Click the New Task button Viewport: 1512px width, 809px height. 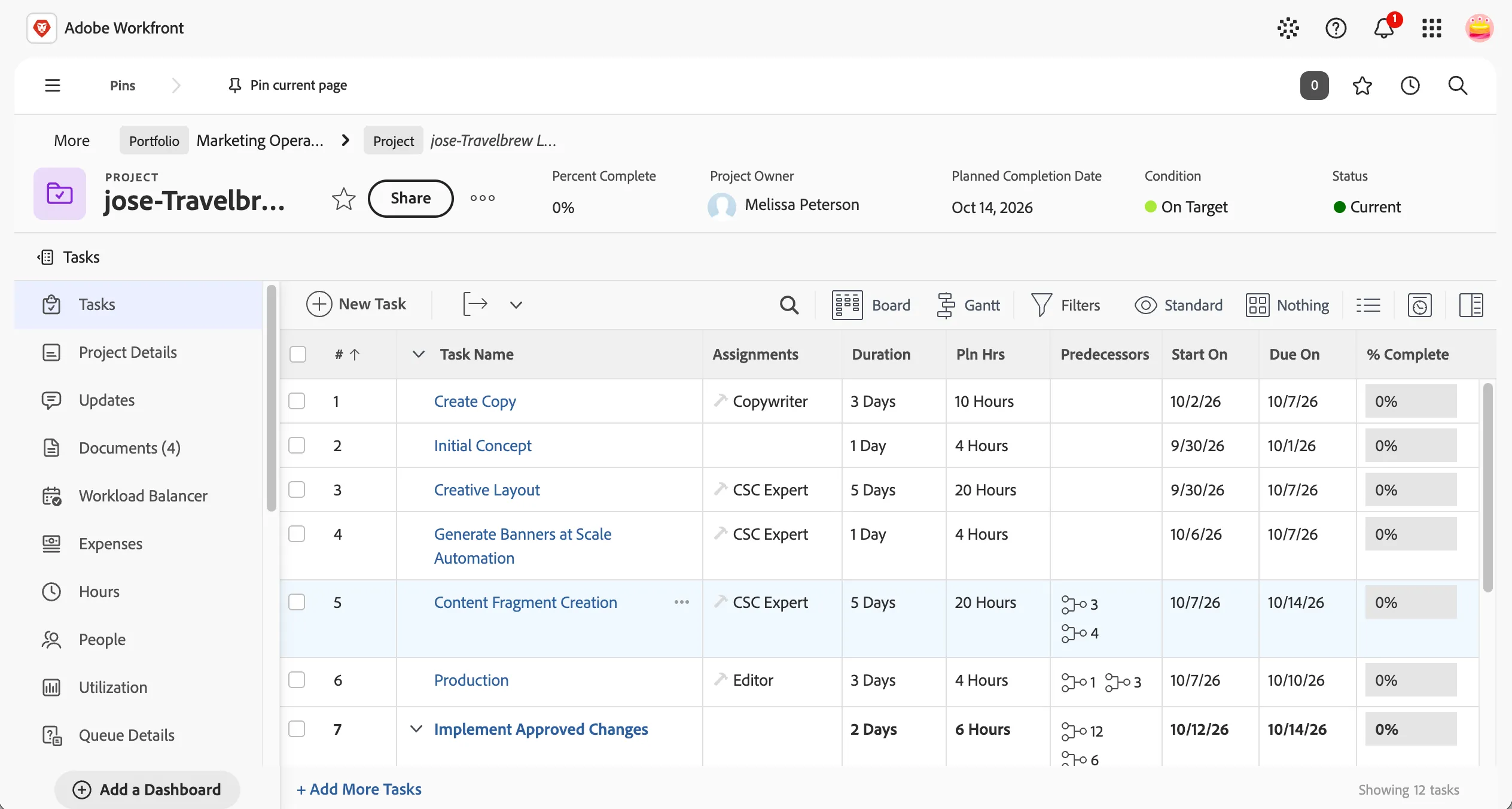point(356,304)
